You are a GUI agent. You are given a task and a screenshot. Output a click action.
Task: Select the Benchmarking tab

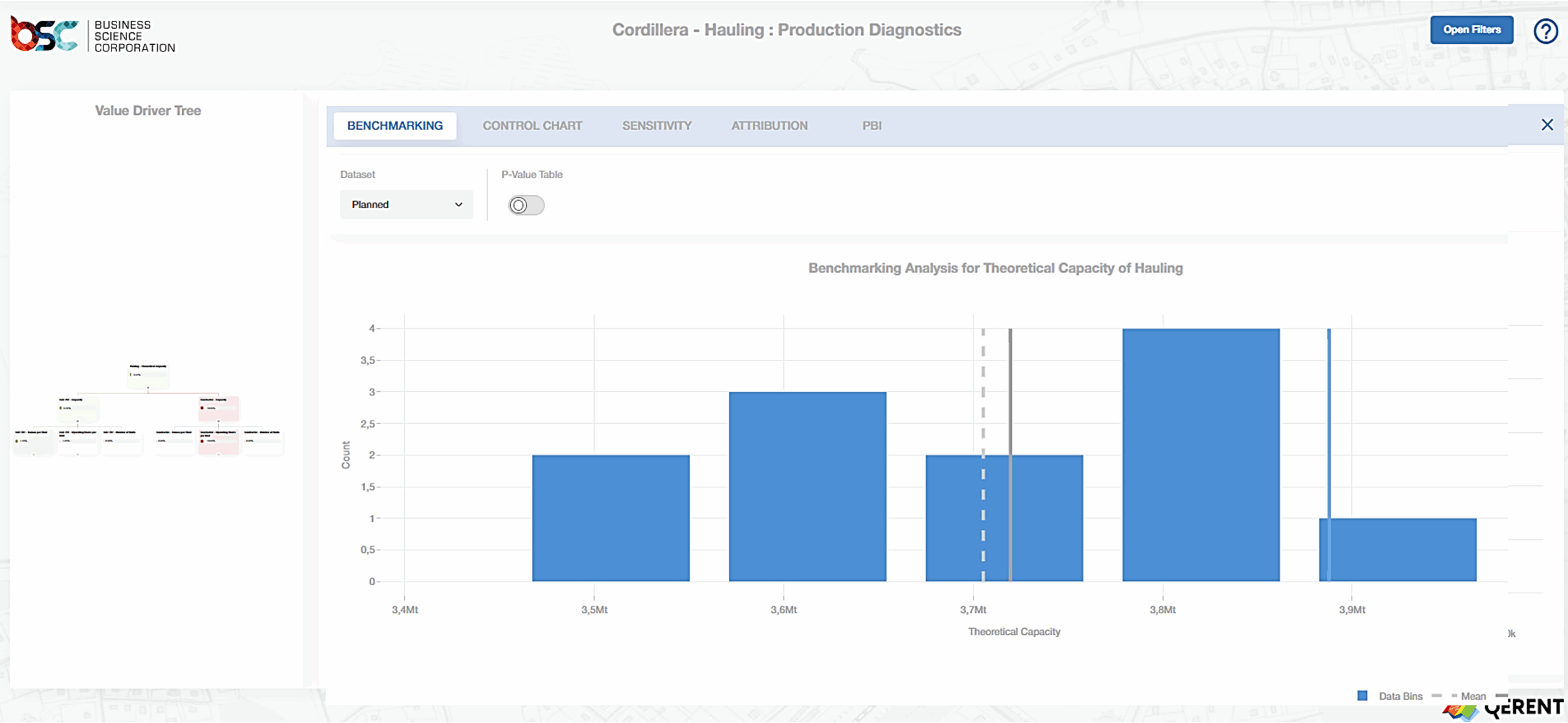(x=394, y=125)
